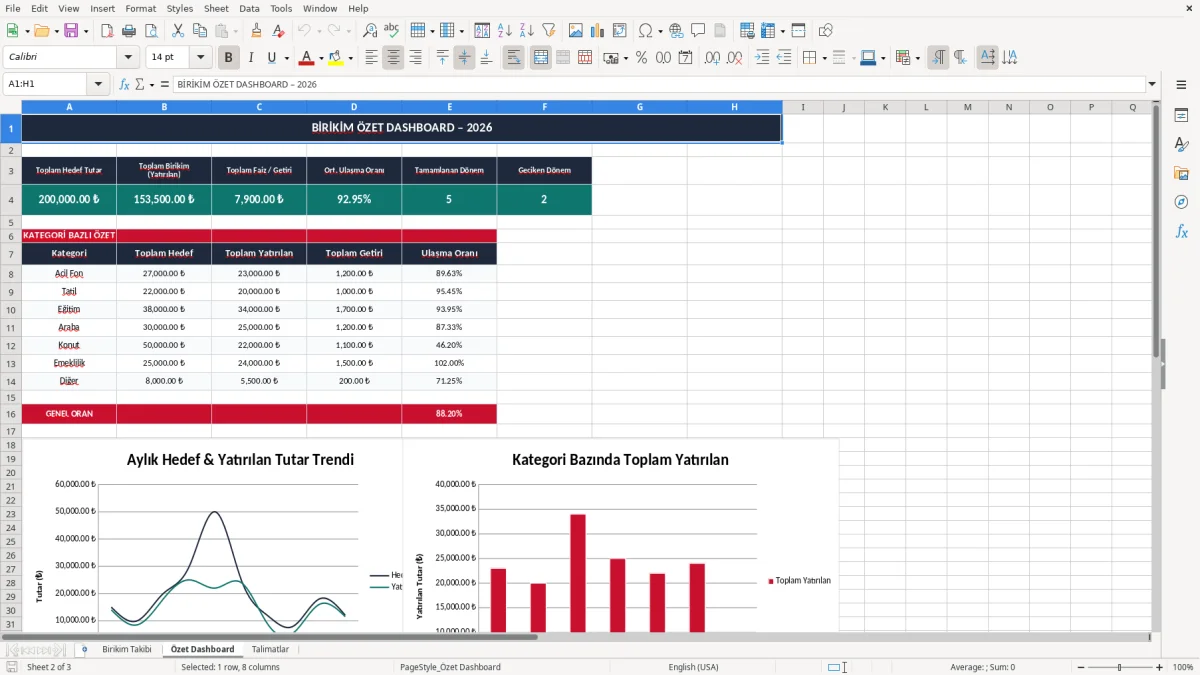Format as date
The width and height of the screenshot is (1200, 675).
click(685, 58)
